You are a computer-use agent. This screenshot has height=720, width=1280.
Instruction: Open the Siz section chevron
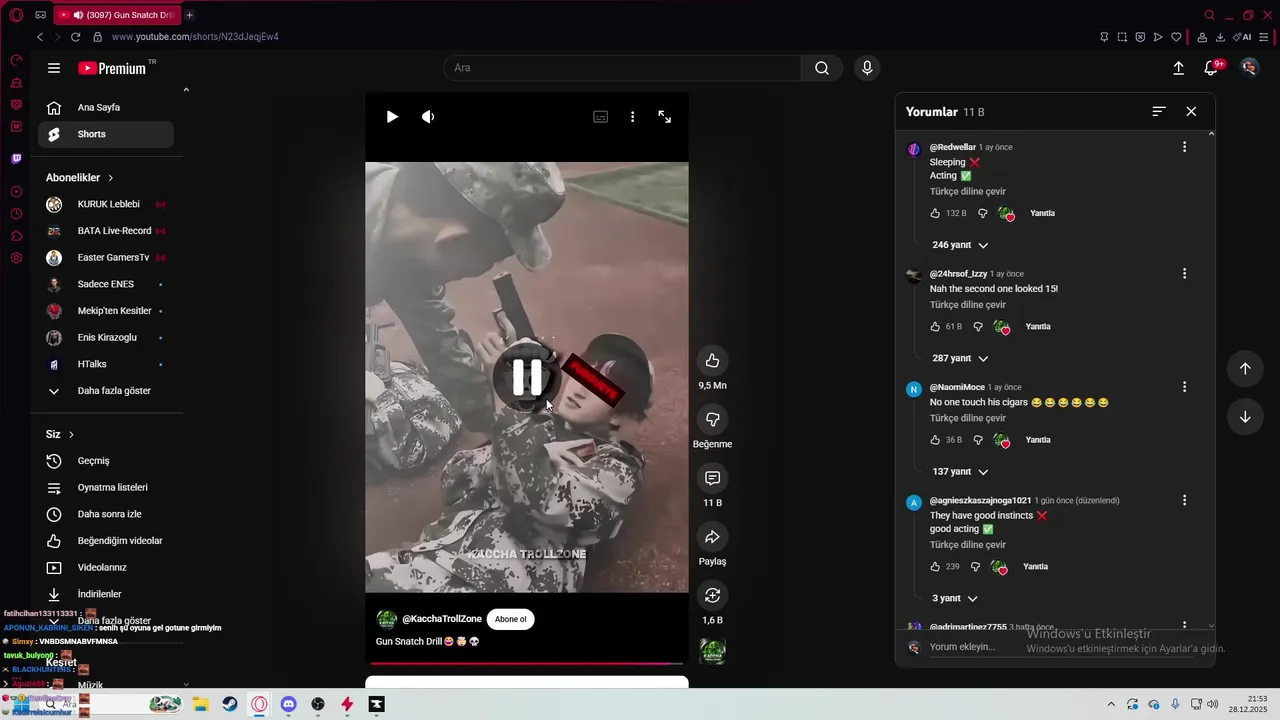tap(71, 435)
